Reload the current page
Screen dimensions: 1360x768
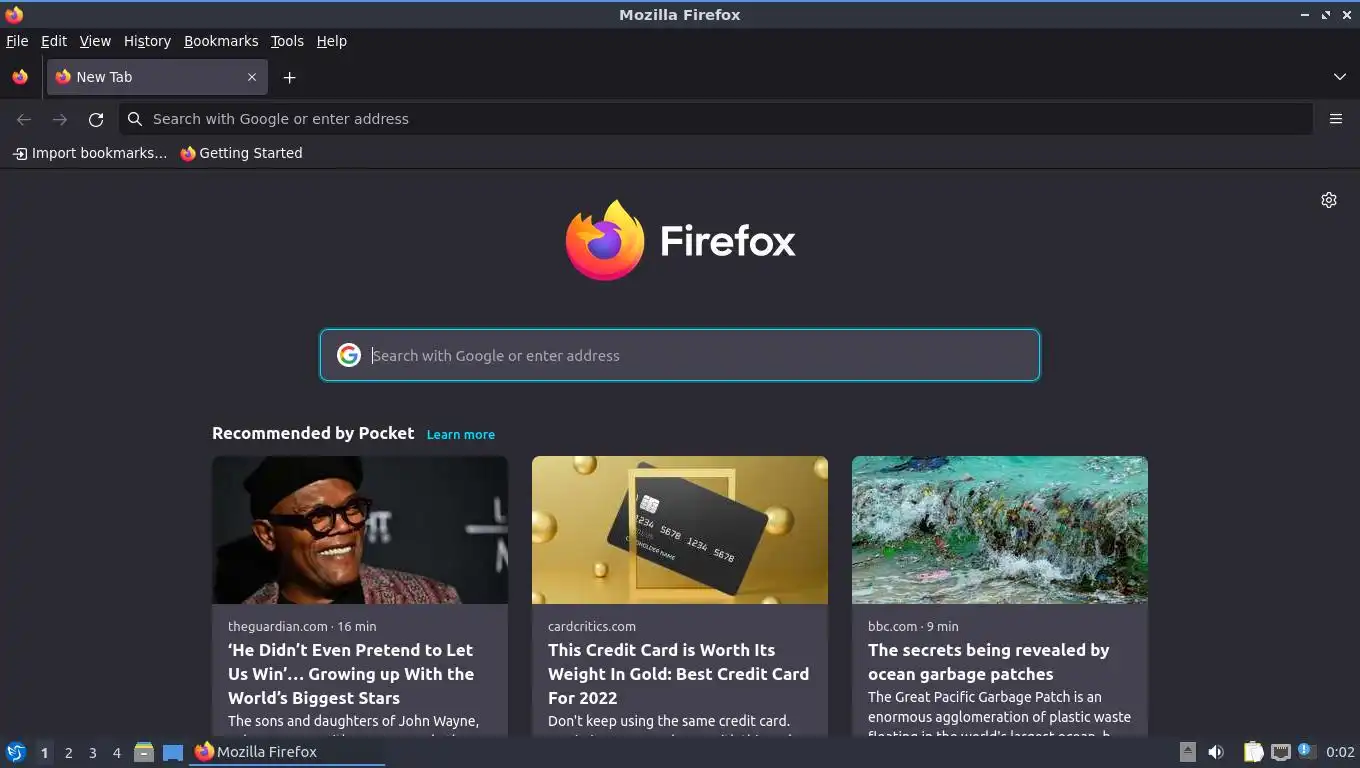click(x=96, y=119)
